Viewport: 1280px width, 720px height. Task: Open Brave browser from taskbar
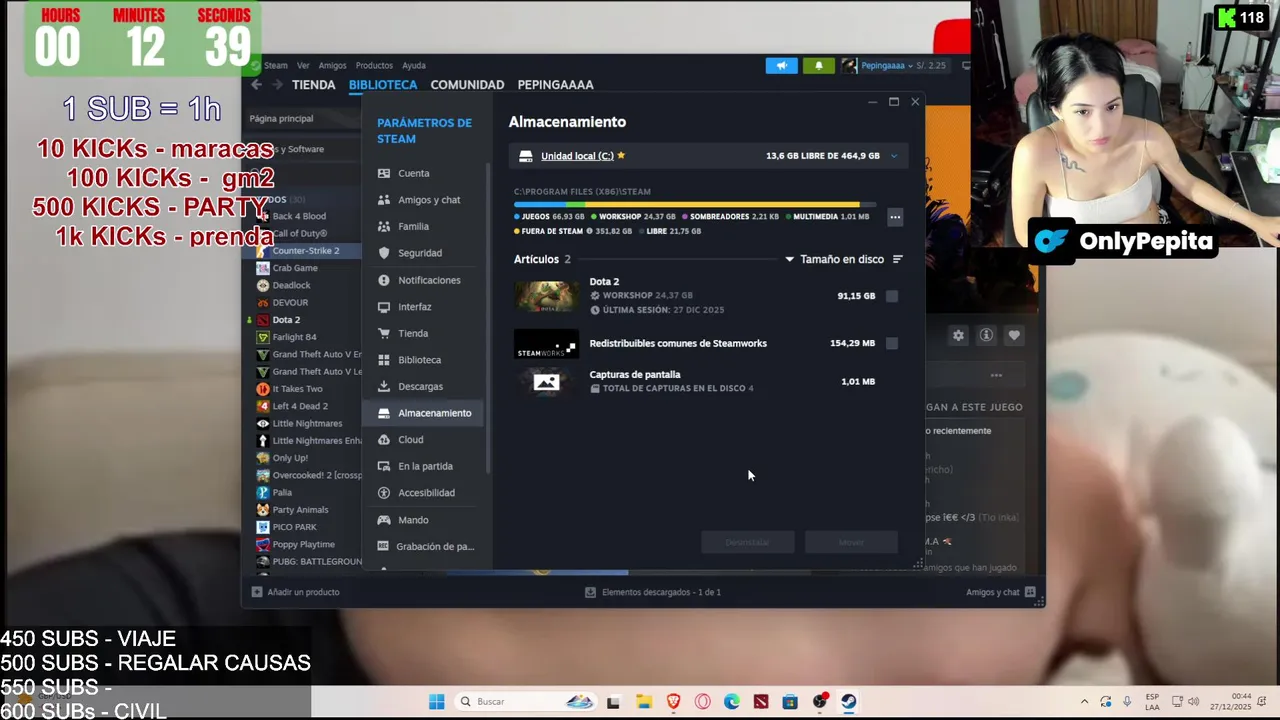673,702
